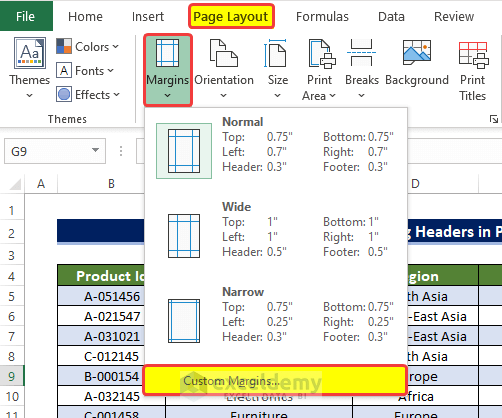Open theme Colors dropdown
The width and height of the screenshot is (502, 418).
(x=88, y=47)
